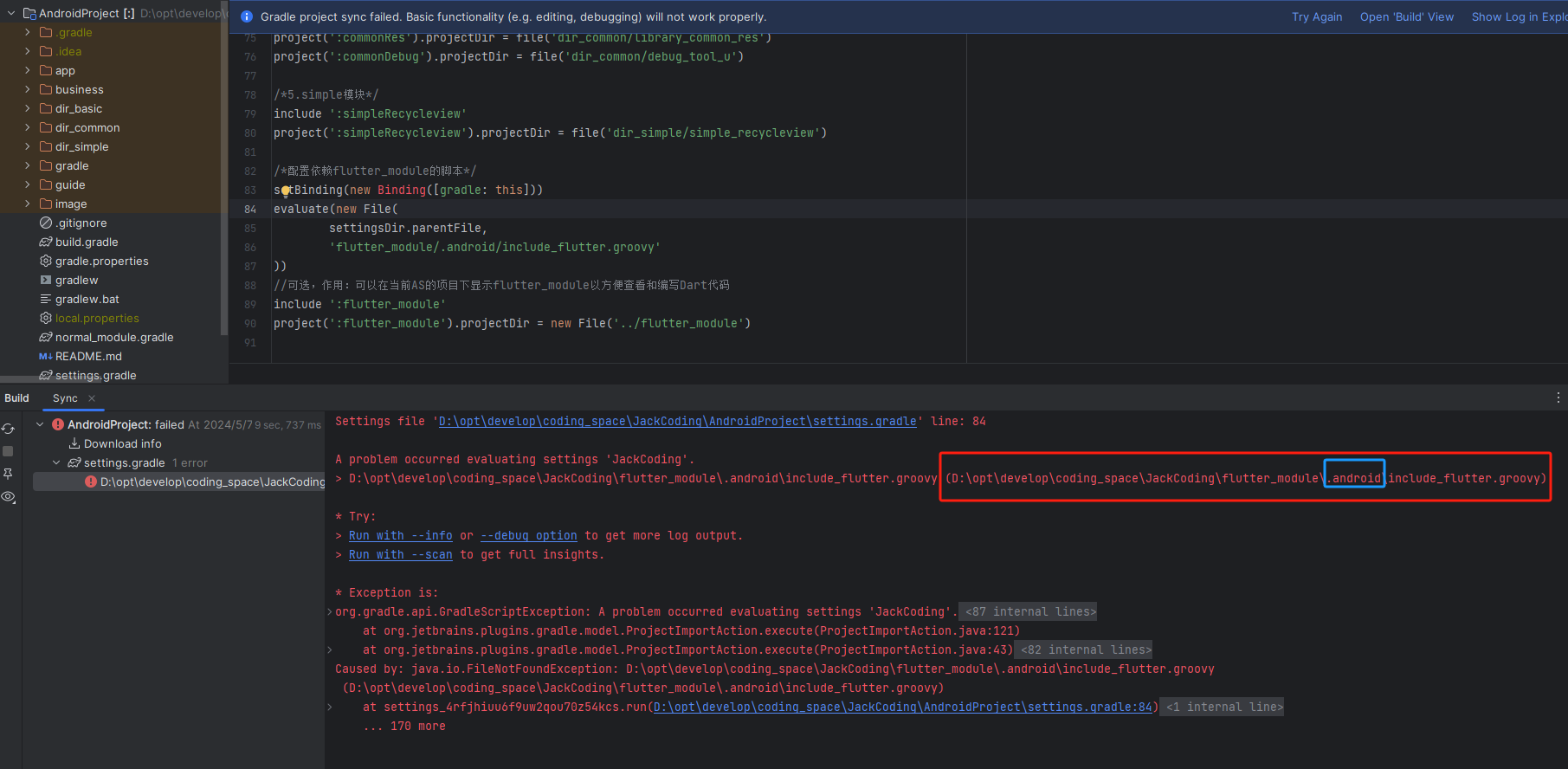Open 'Build' View link
Viewport: 1568px width, 769px height.
tap(1407, 16)
